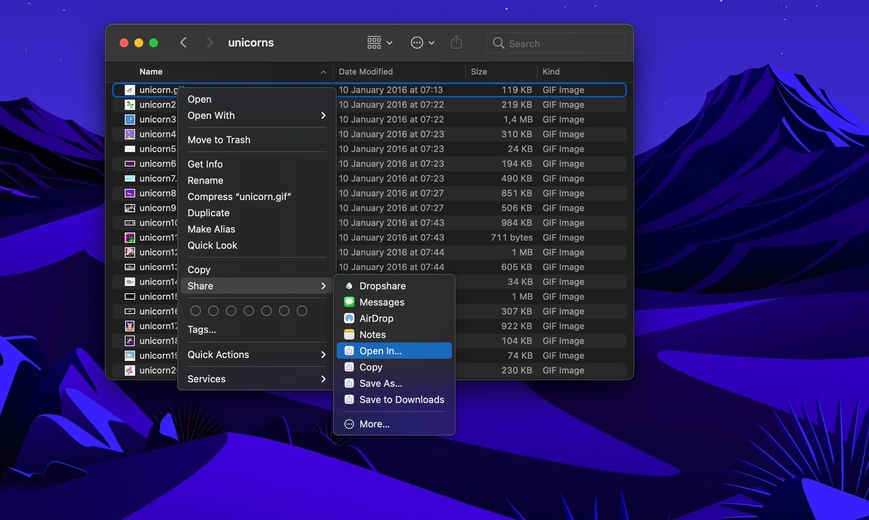Select Get Info from the context menu
This screenshot has width=869, height=520.
point(205,164)
